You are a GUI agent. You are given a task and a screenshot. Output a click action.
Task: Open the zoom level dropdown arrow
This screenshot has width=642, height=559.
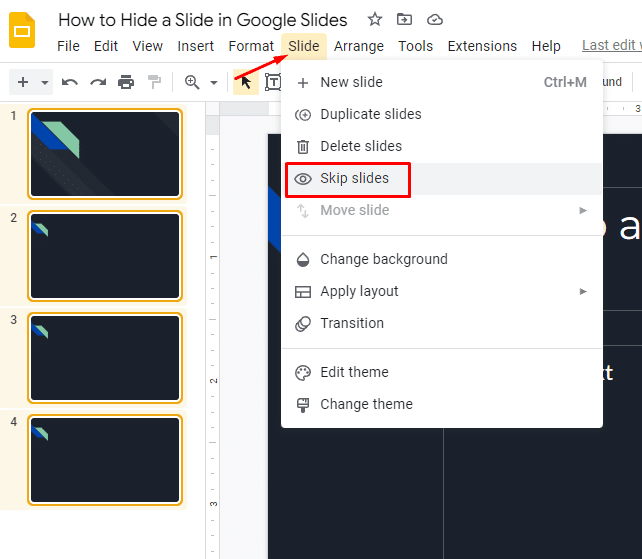click(x=214, y=83)
